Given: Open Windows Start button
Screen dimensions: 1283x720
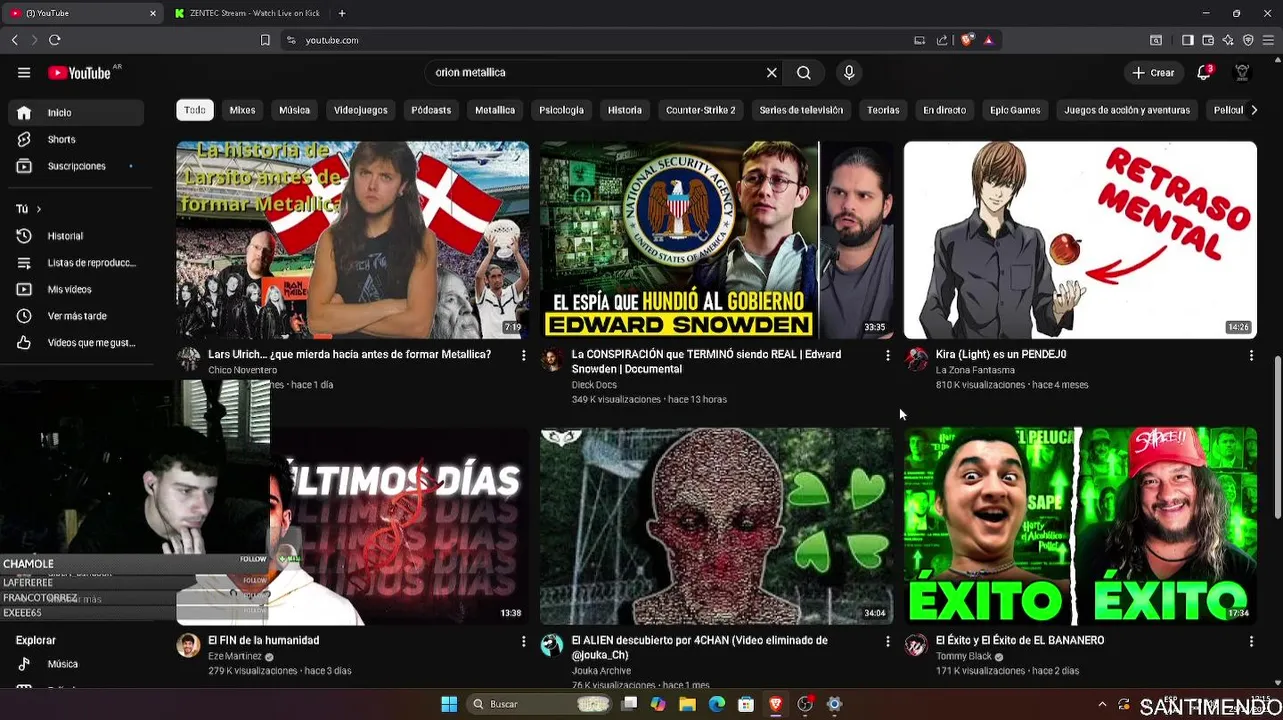Looking at the screenshot, I should [x=449, y=704].
